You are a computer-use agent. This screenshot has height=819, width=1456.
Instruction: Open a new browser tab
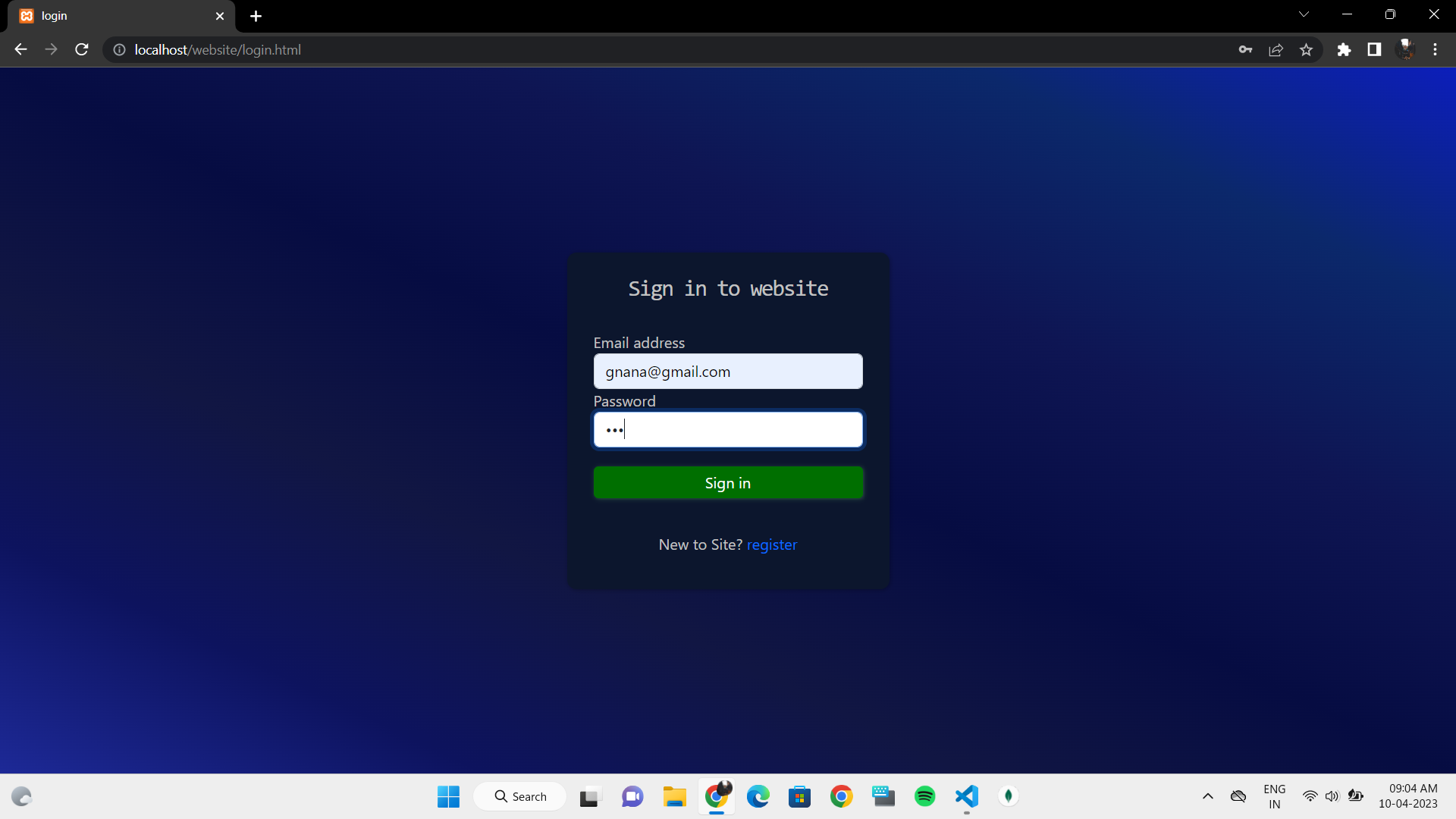click(256, 16)
